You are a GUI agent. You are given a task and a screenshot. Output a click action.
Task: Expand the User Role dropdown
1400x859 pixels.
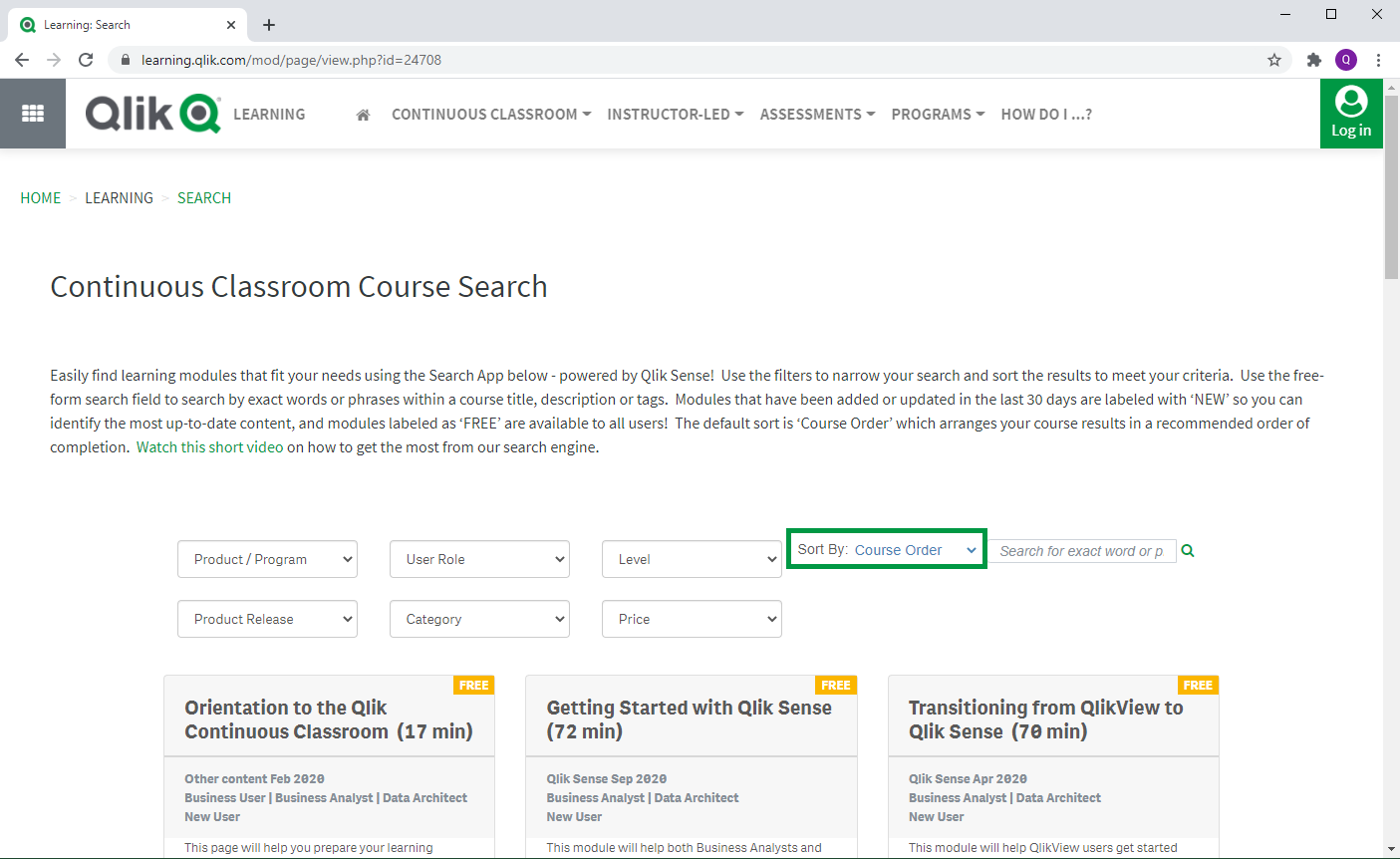coord(479,559)
